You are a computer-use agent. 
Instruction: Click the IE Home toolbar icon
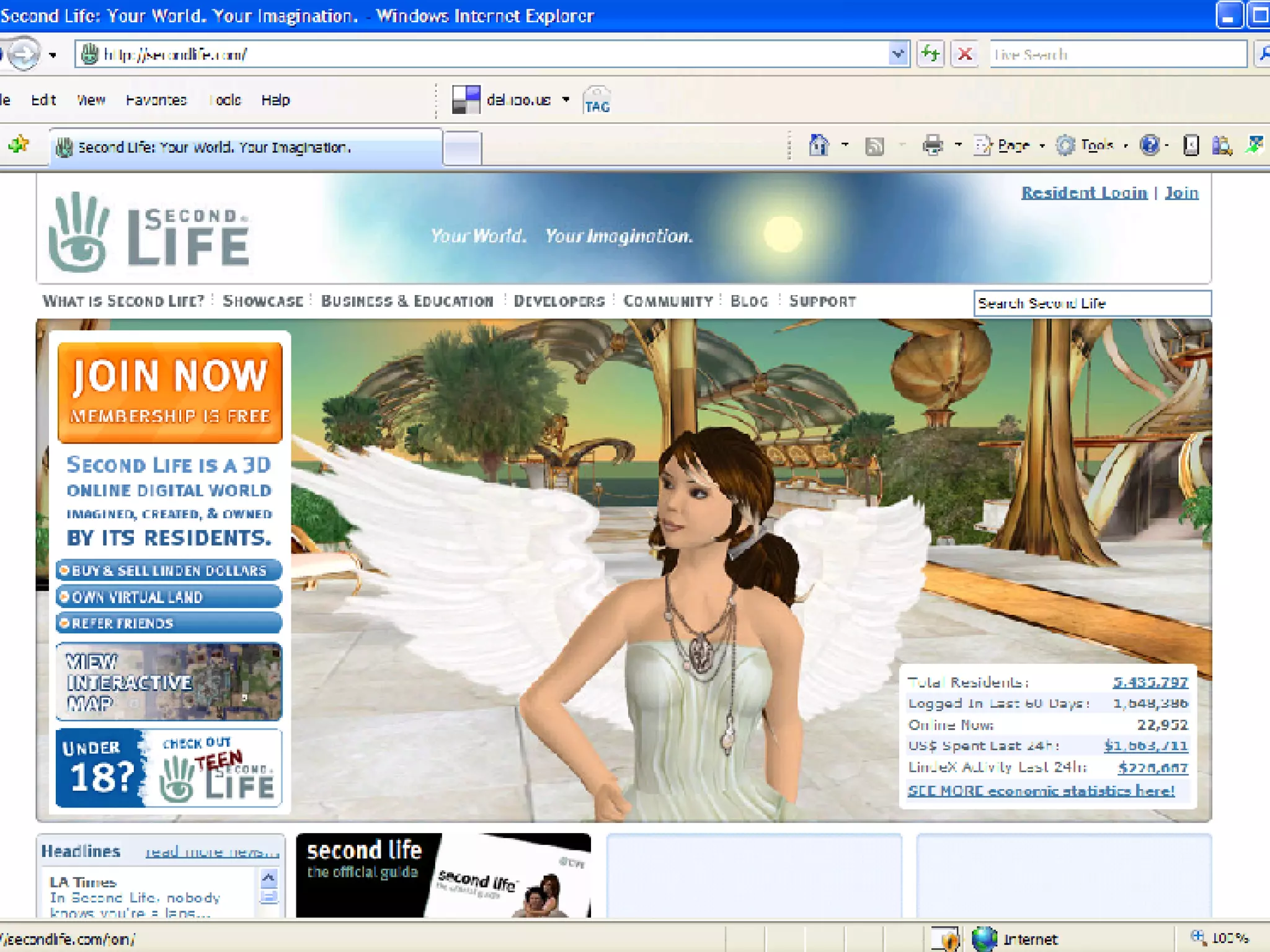tap(819, 146)
